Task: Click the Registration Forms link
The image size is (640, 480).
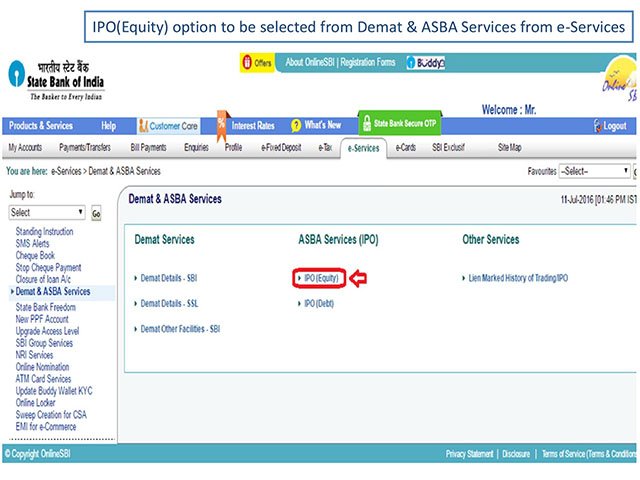Action: (x=368, y=62)
